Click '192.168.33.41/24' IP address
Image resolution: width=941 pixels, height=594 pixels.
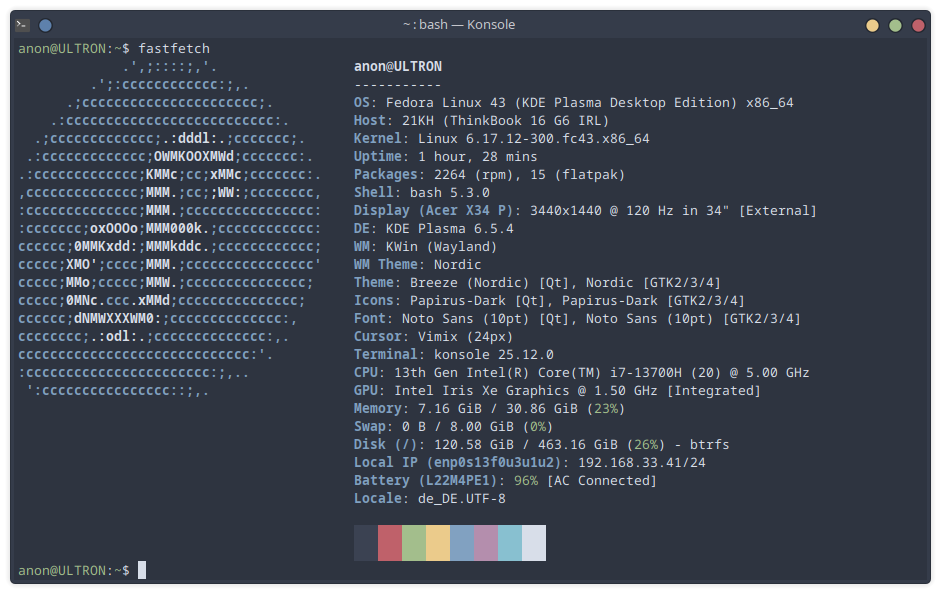[642, 463]
